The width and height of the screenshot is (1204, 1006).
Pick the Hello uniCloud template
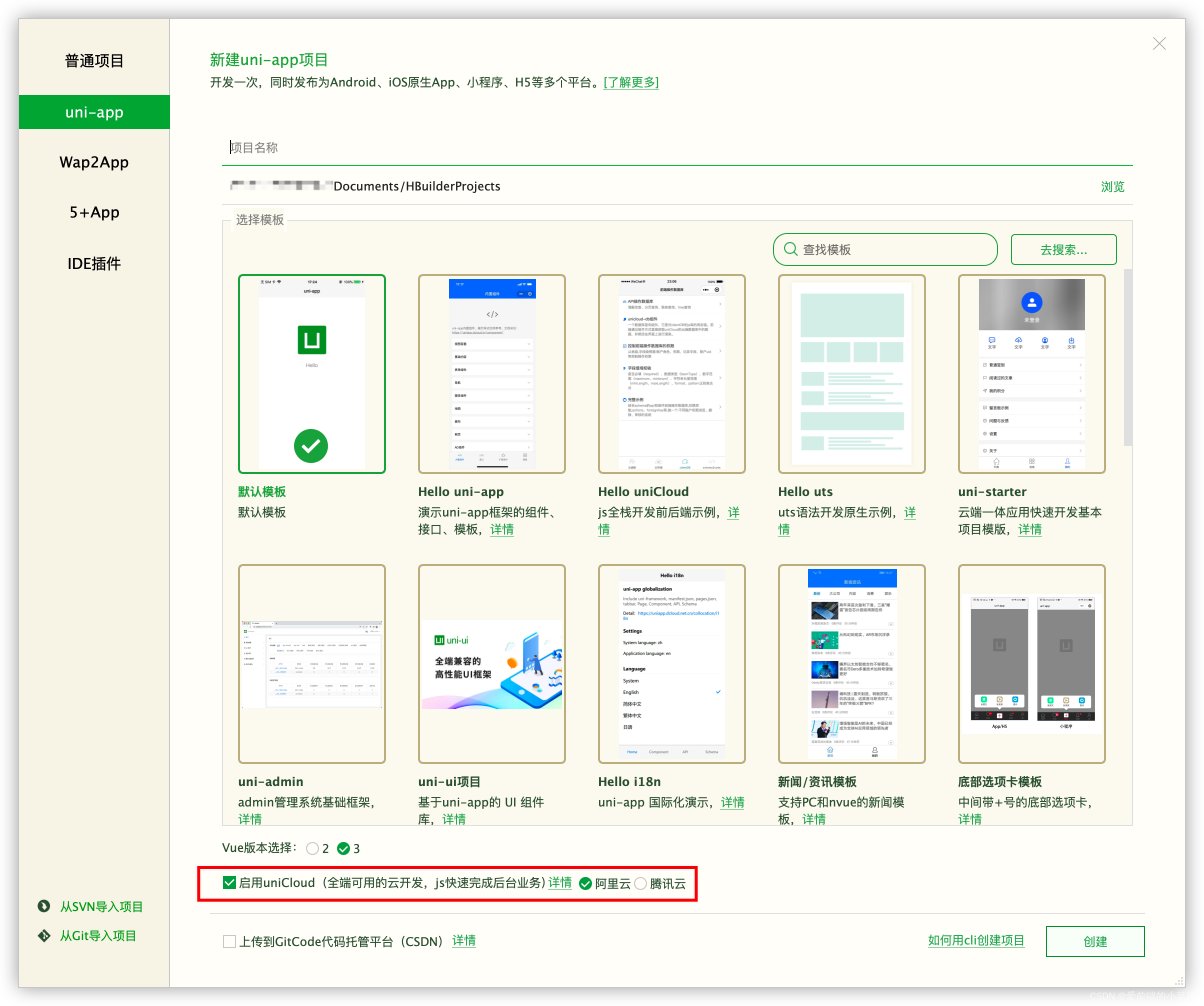click(671, 373)
